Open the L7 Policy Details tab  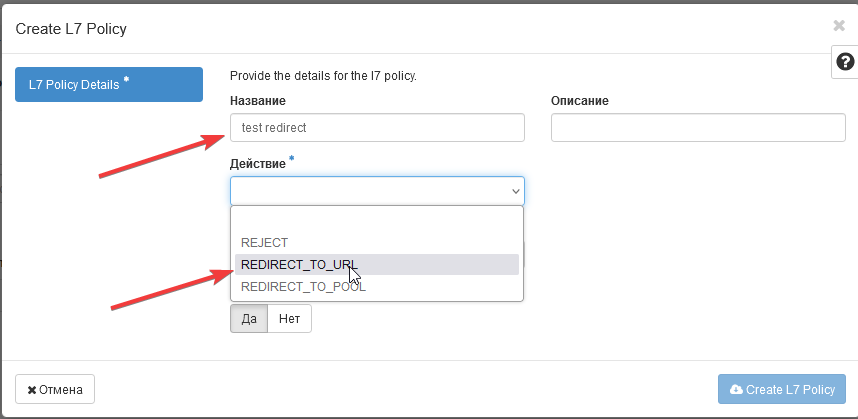coord(109,85)
